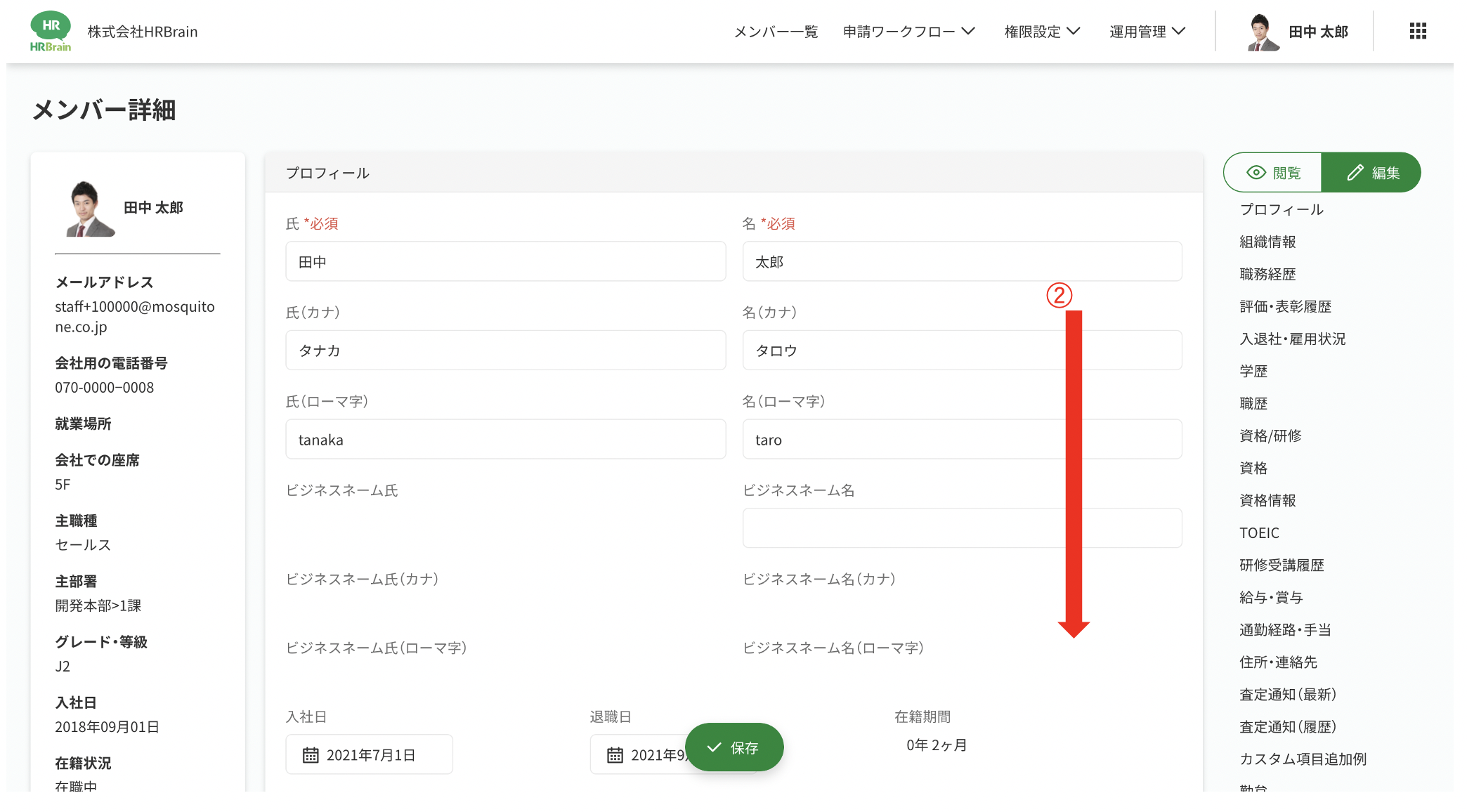Click the 氏(ローマ字) field with tanaka
Screen dimensions: 1467x812
click(x=506, y=439)
